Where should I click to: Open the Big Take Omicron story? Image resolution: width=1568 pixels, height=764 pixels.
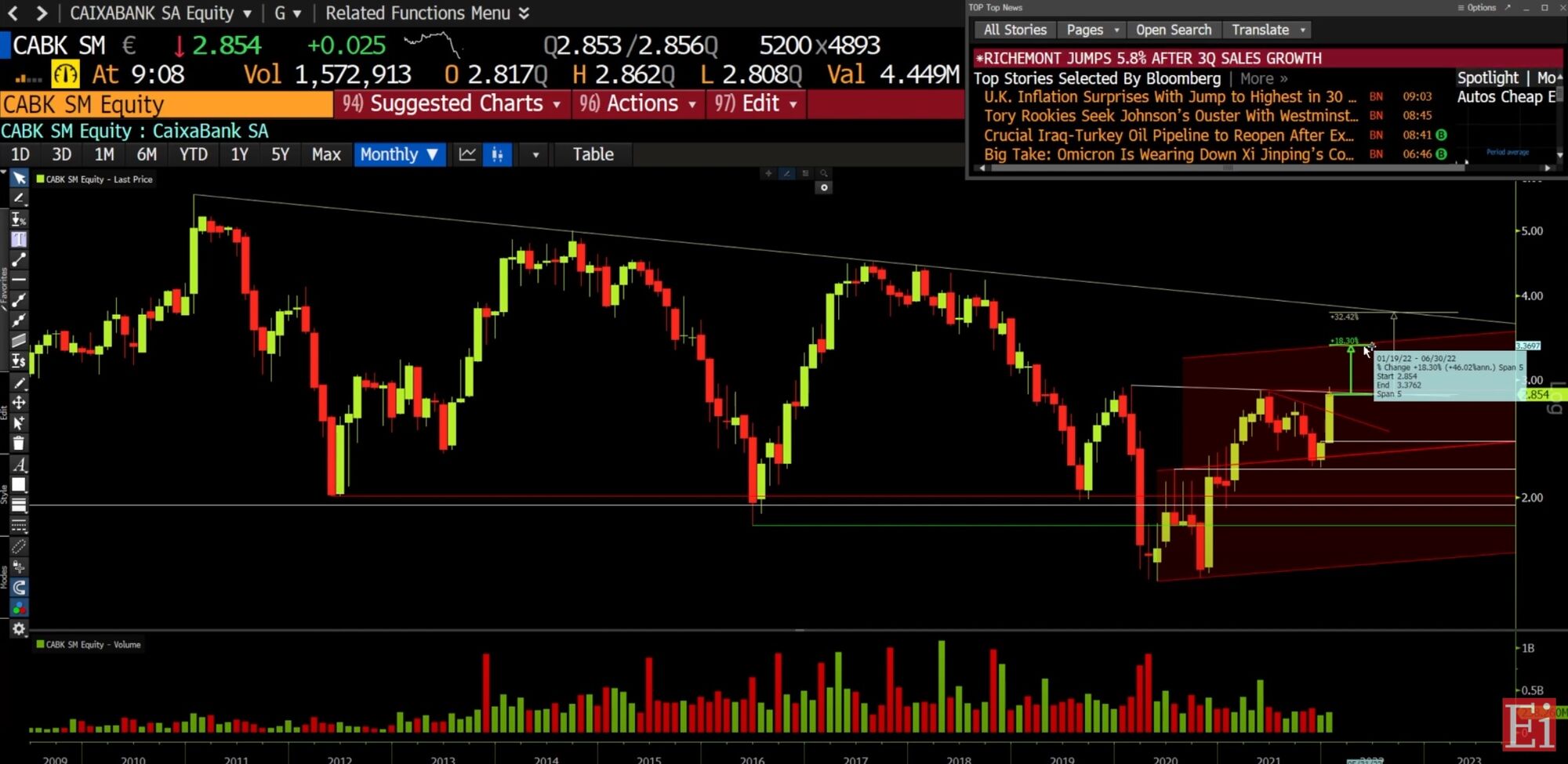(x=1169, y=154)
